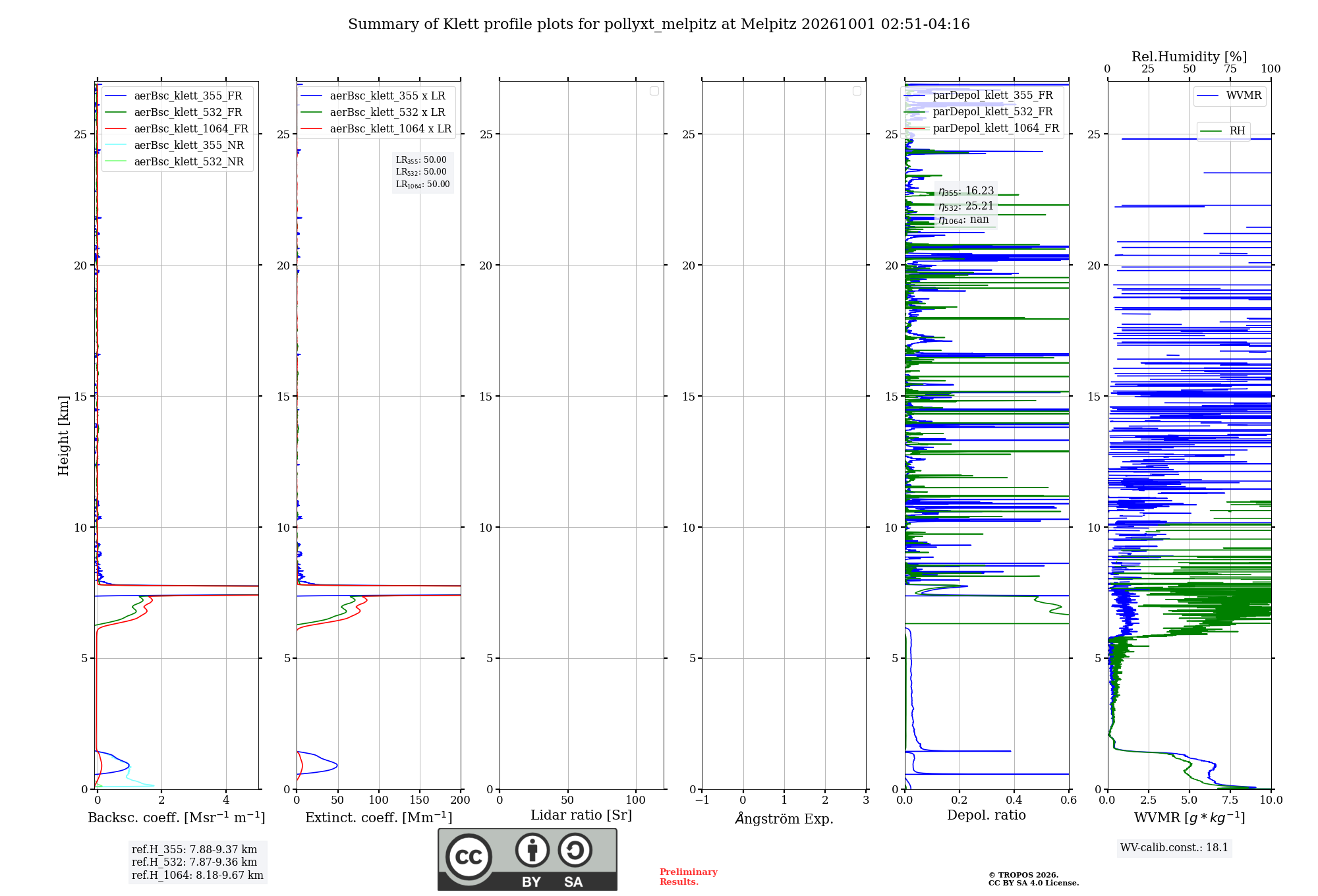This screenshot has height=896, width=1318.
Task: Click the plot title mentioning pollyxt_melpitz
Action: (x=659, y=24)
